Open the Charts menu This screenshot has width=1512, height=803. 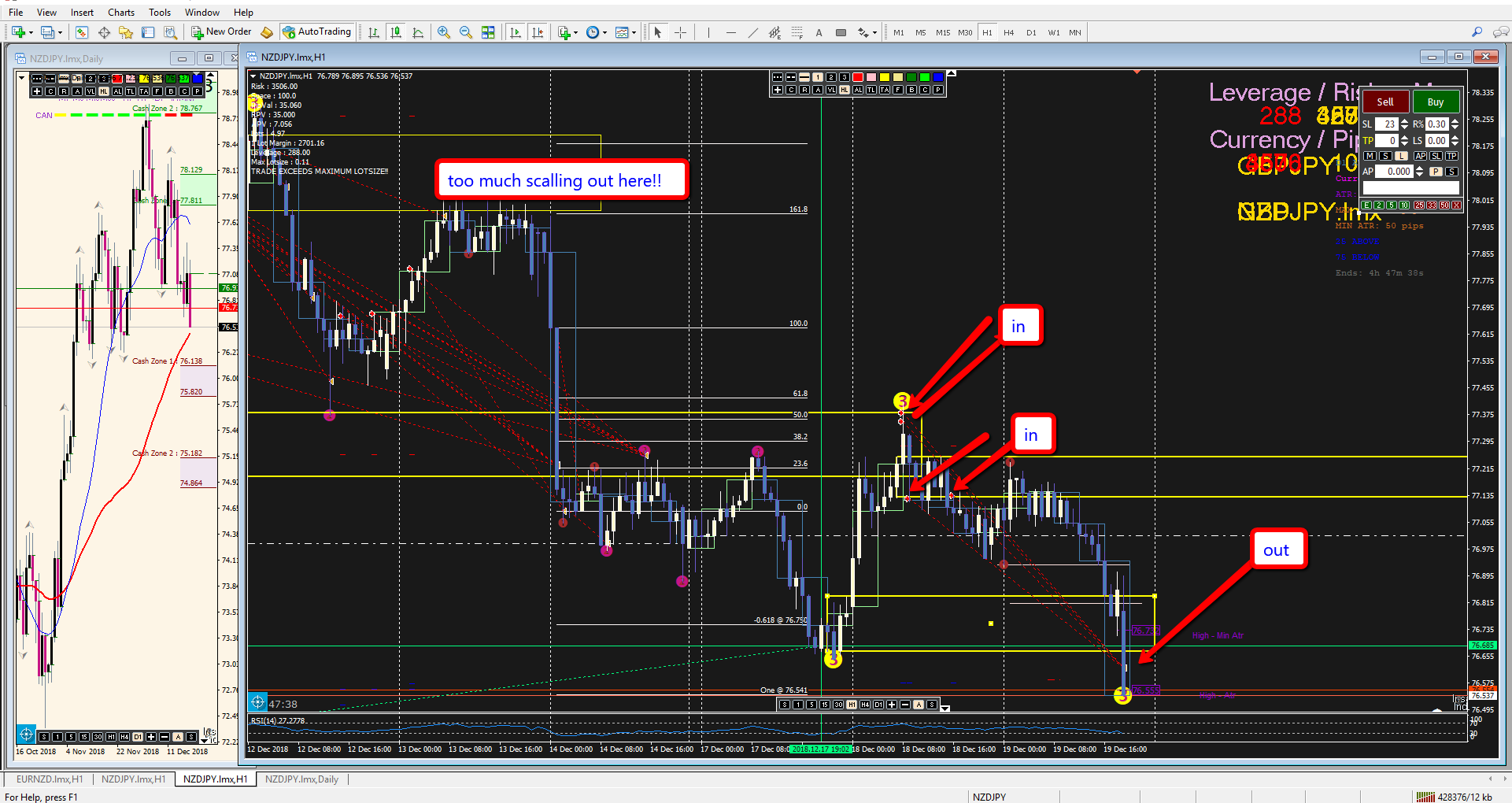tap(121, 13)
